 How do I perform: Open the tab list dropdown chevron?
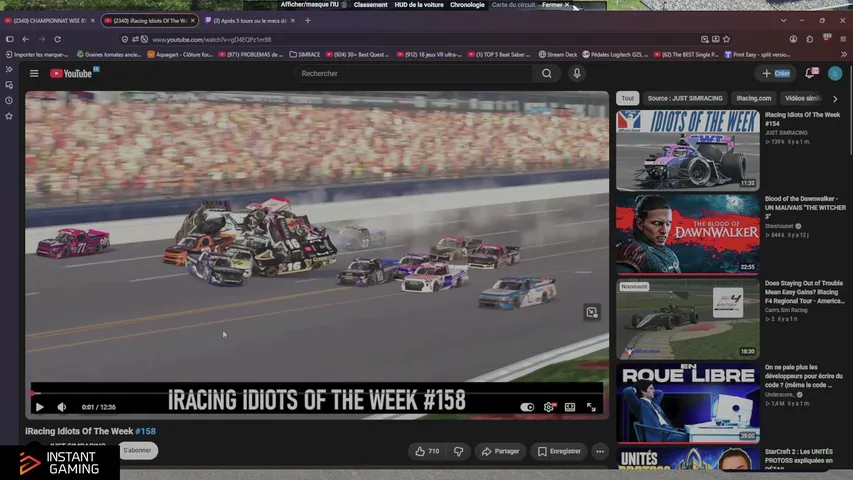click(x=783, y=21)
